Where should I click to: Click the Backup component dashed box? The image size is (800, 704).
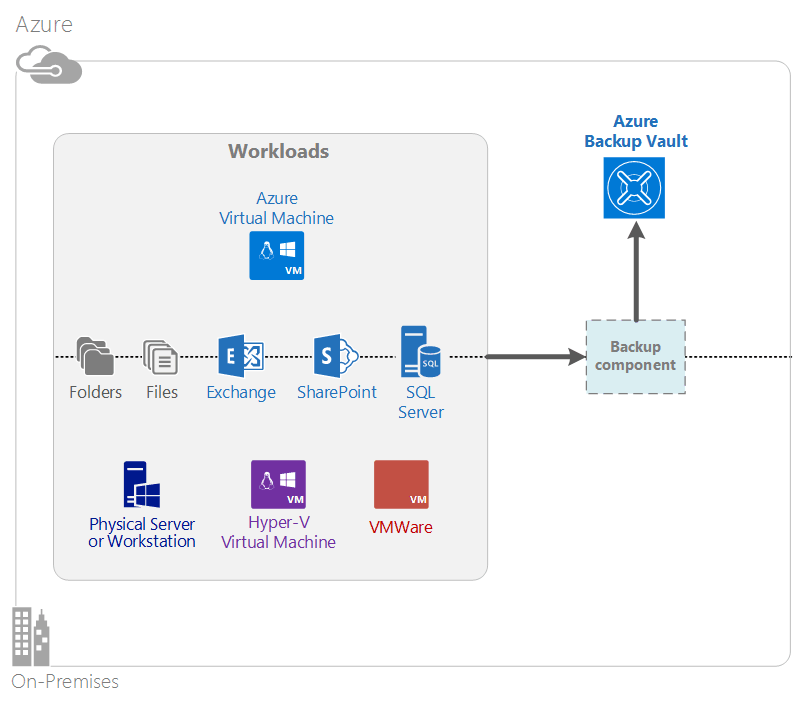click(x=636, y=357)
